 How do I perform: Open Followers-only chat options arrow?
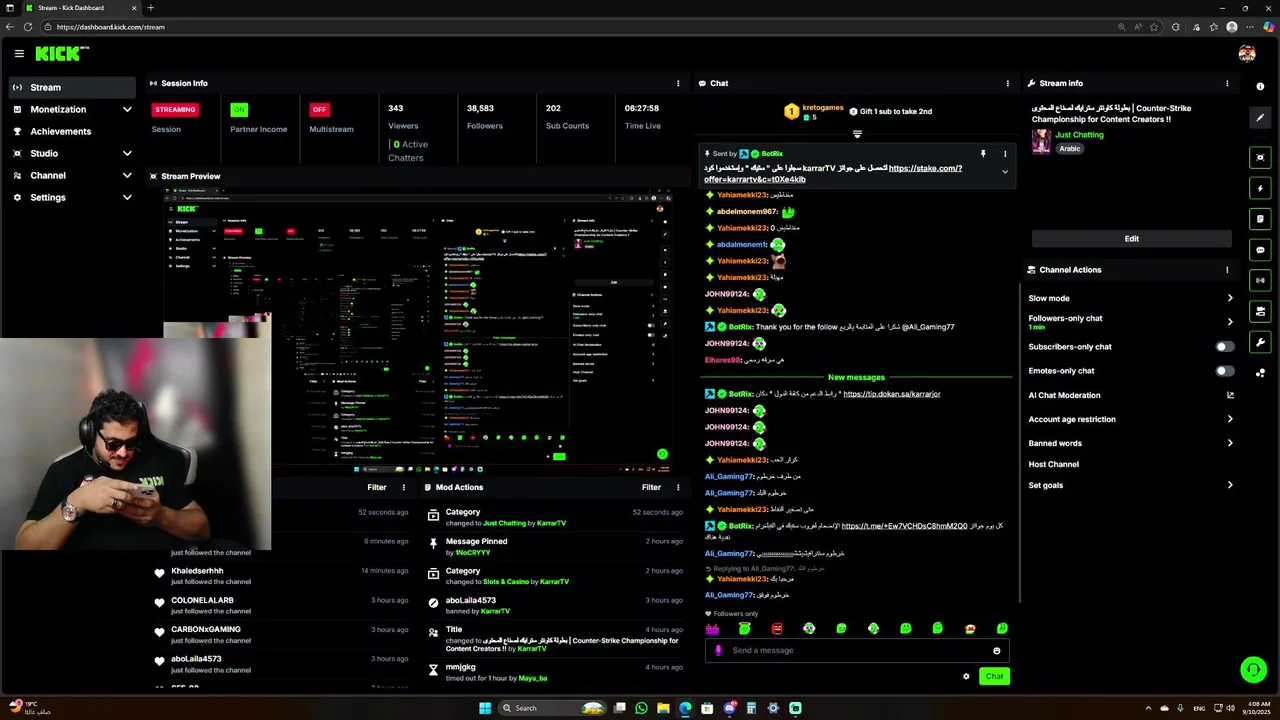click(1230, 322)
